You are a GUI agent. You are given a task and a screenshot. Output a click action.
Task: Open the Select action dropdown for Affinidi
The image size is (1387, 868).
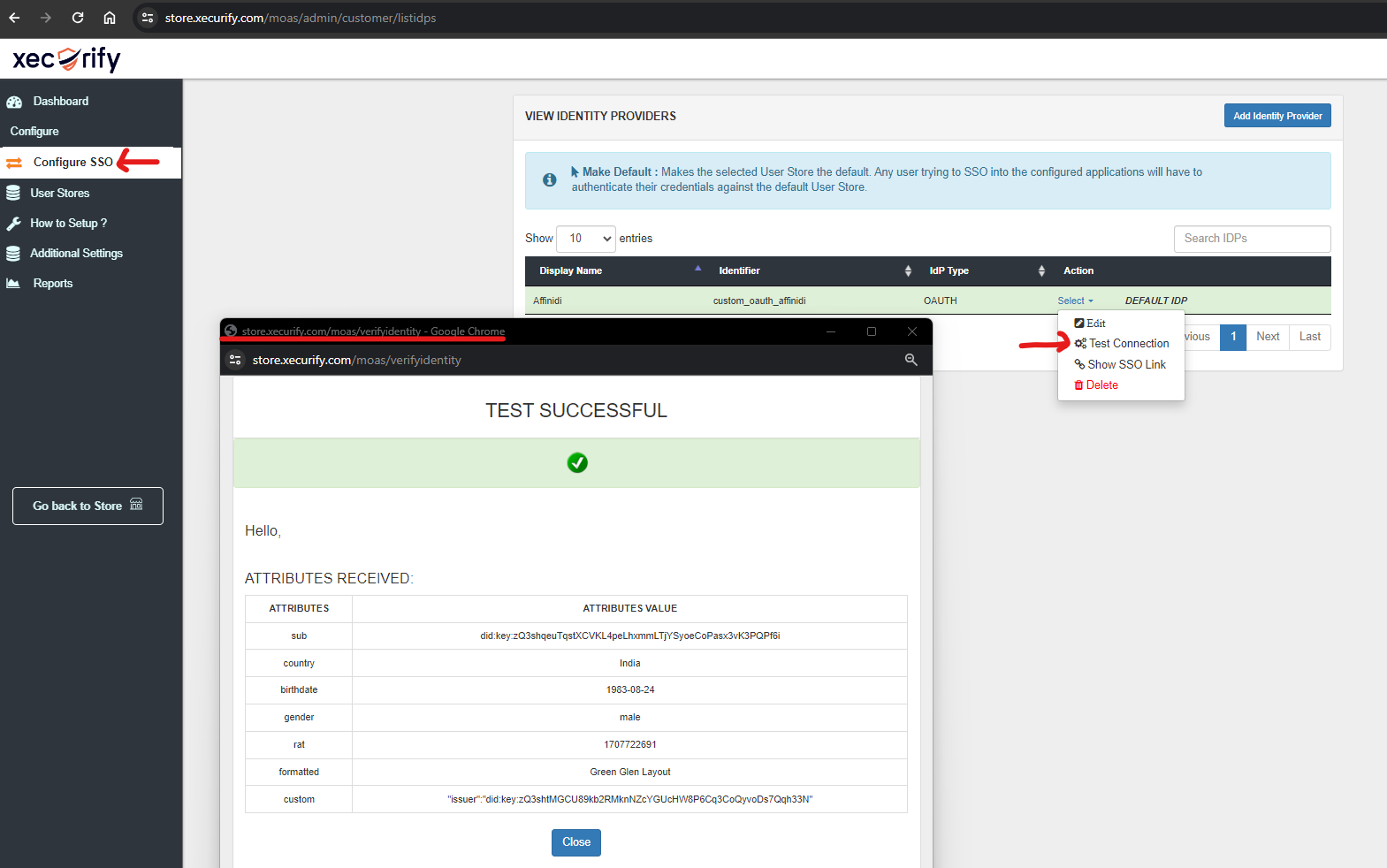coord(1075,301)
